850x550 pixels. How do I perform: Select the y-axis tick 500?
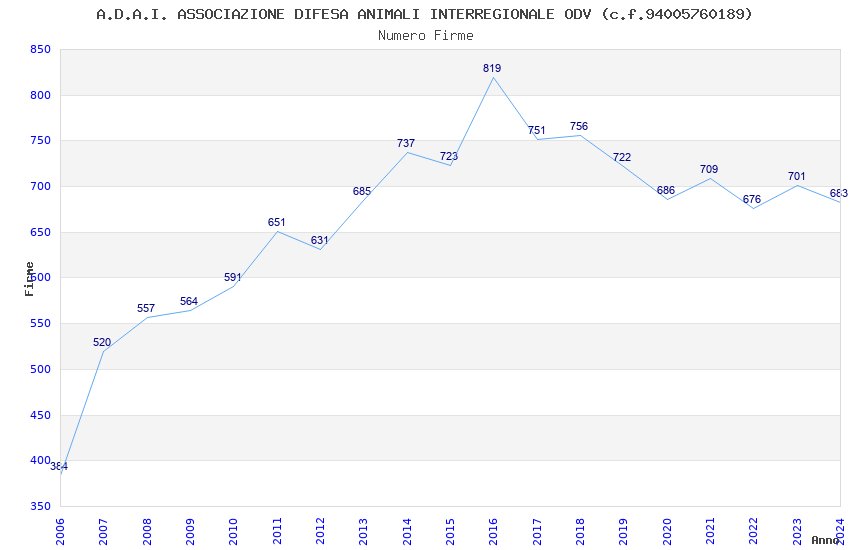click(x=40, y=369)
